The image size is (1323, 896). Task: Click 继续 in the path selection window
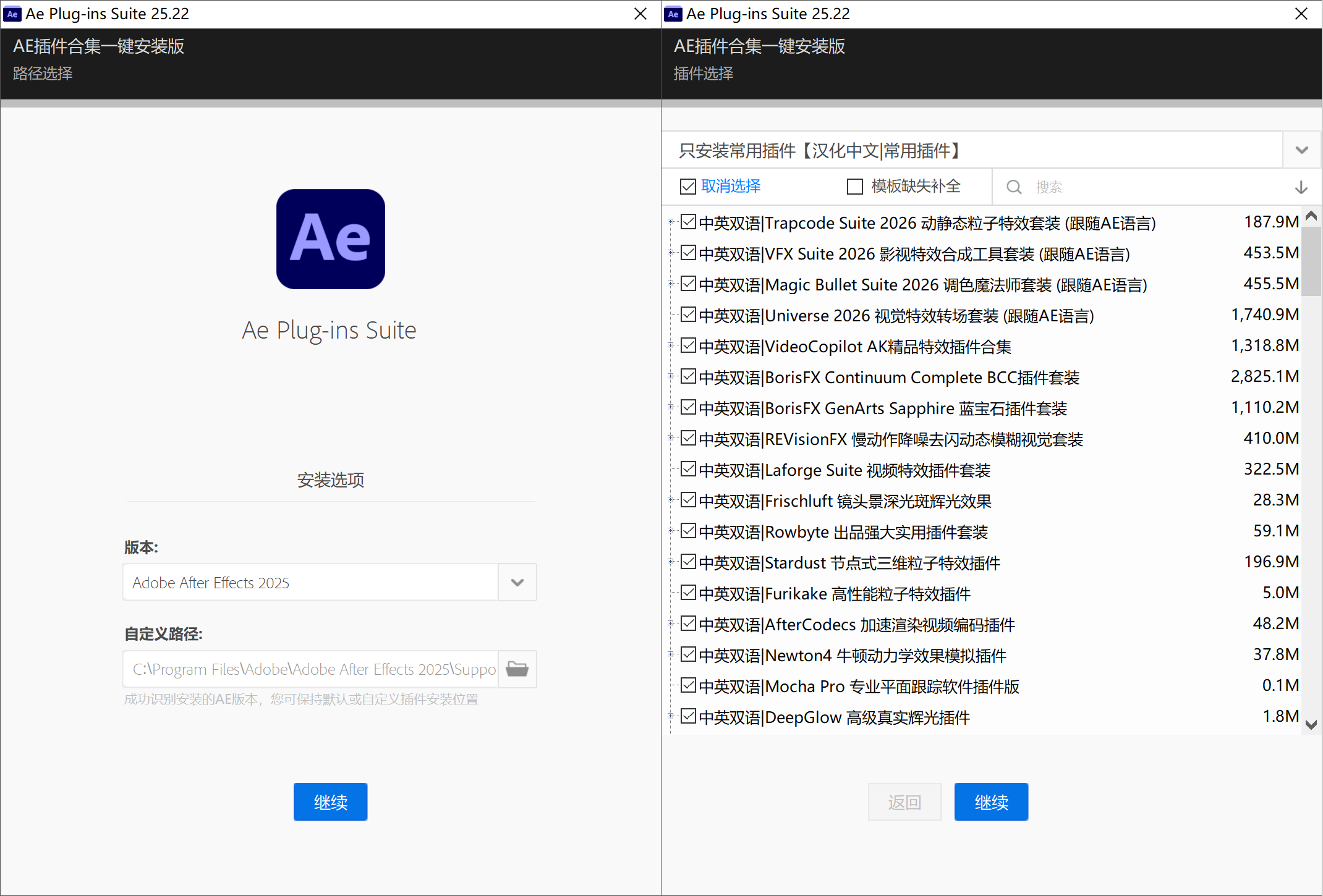coord(330,801)
